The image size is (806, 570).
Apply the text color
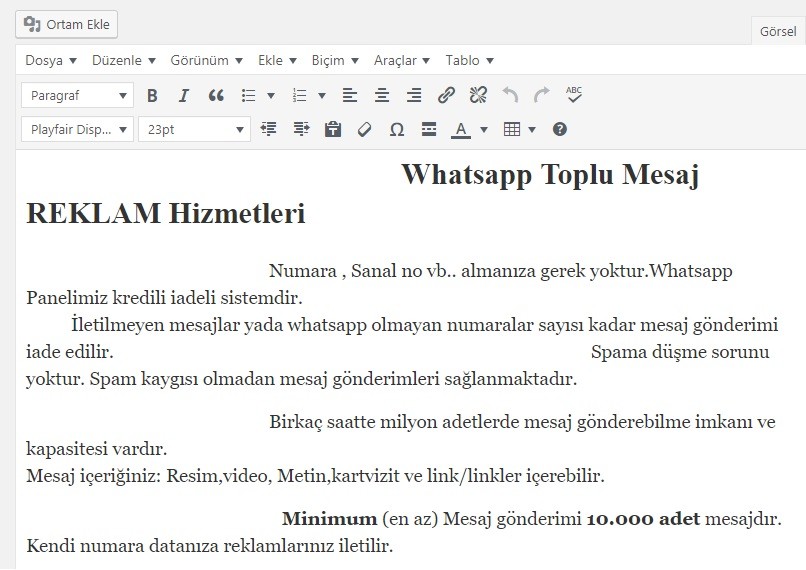(x=461, y=129)
